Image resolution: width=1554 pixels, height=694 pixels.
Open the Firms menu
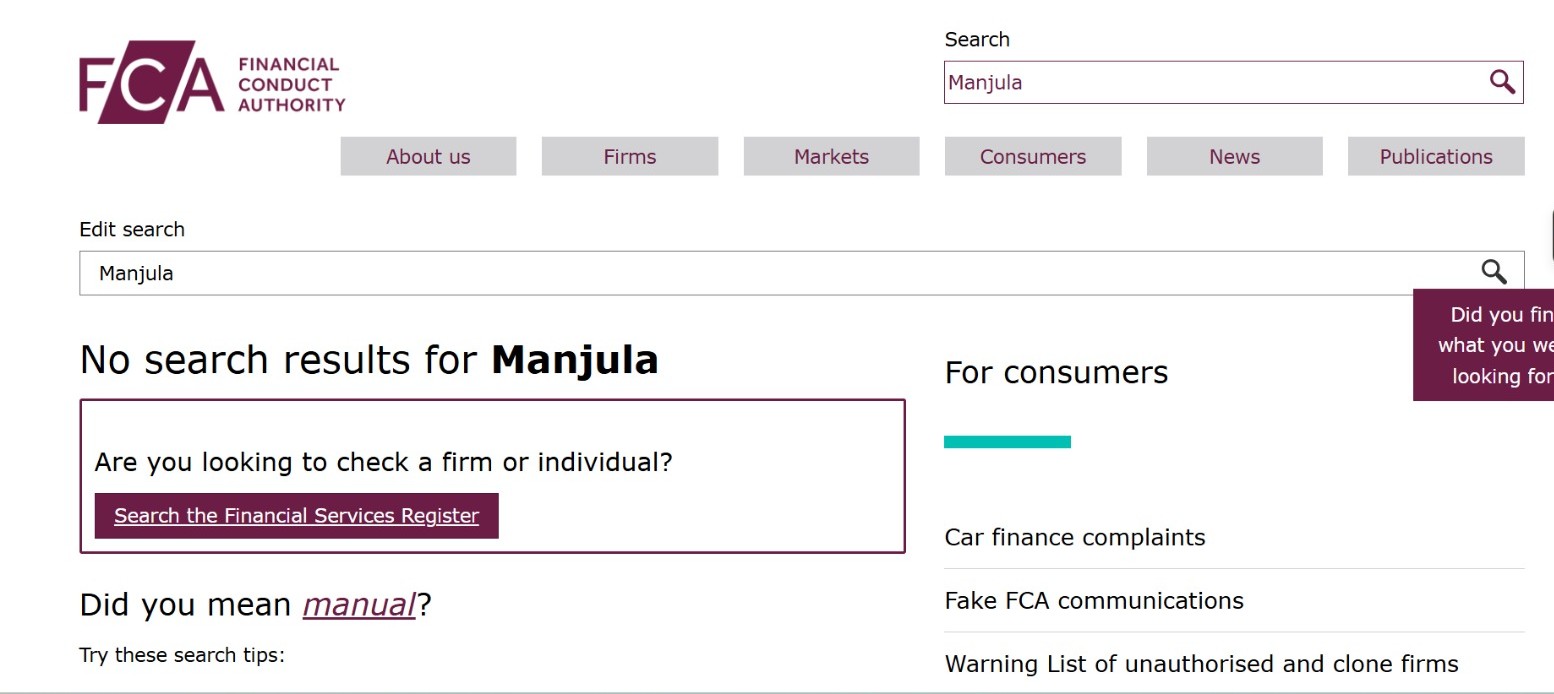630,157
